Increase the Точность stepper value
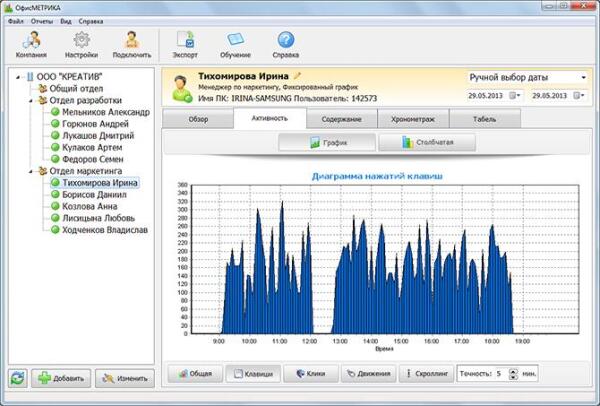This screenshot has height=406, width=600. coord(513,370)
